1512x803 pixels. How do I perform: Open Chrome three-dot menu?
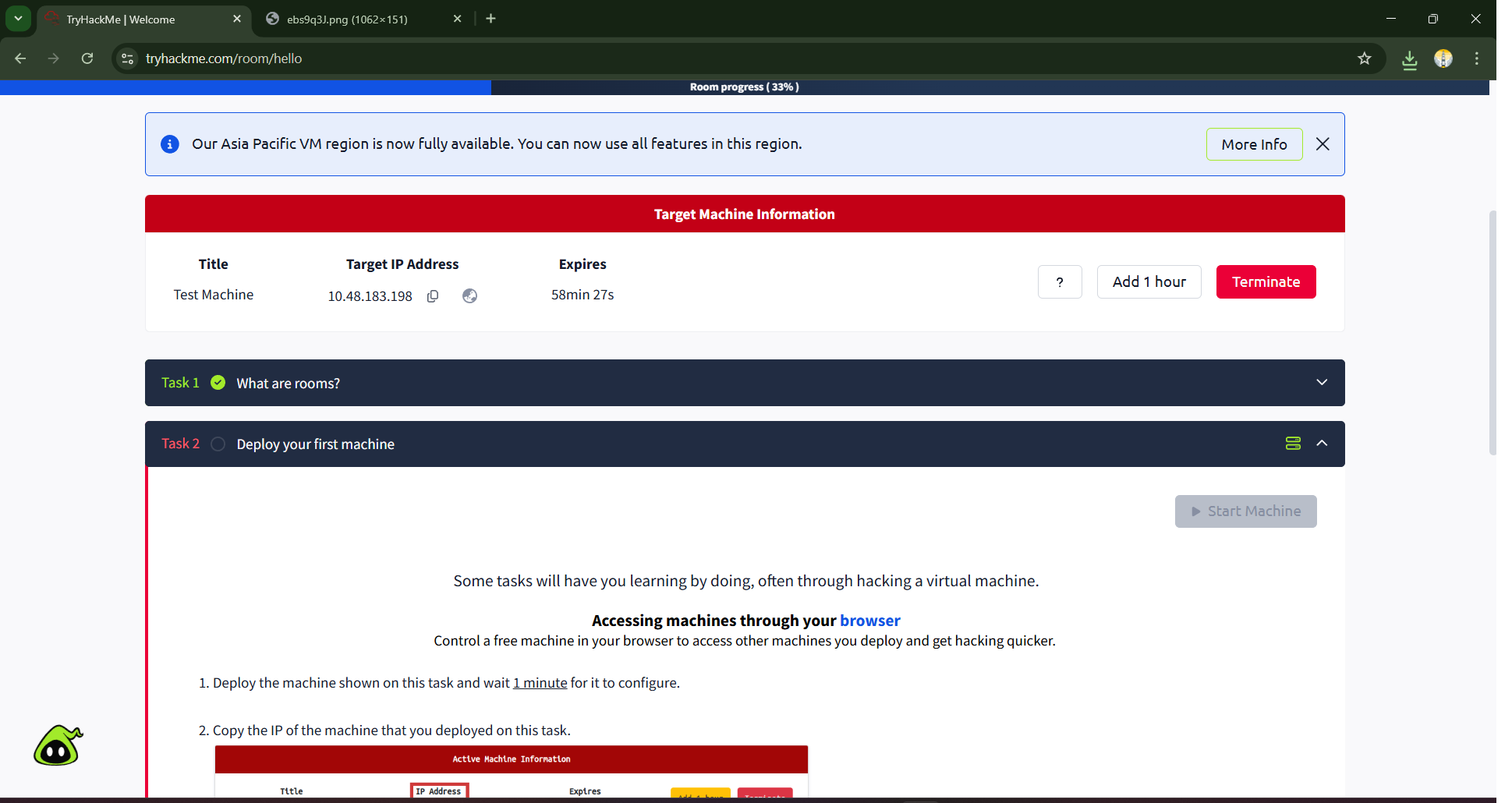[1476, 58]
